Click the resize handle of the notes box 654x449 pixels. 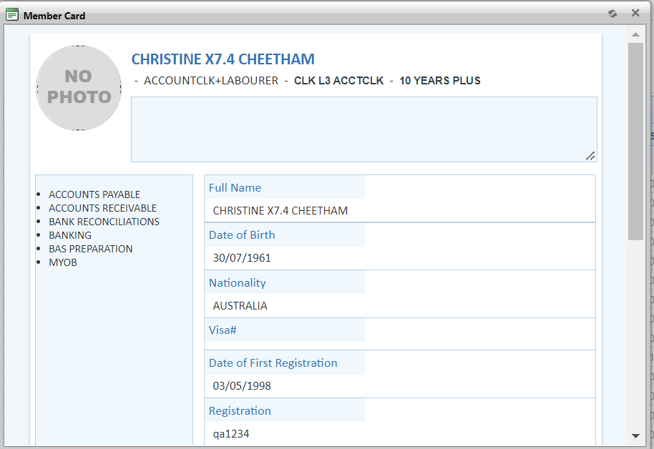pyautogui.click(x=590, y=155)
